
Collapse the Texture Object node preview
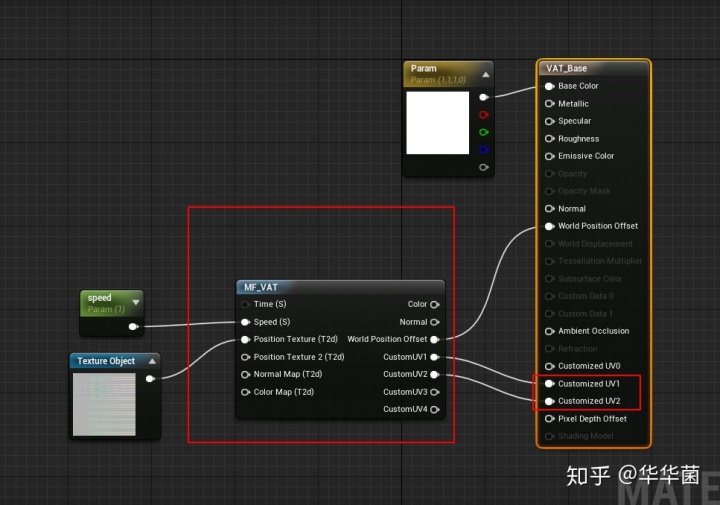[x=152, y=361]
